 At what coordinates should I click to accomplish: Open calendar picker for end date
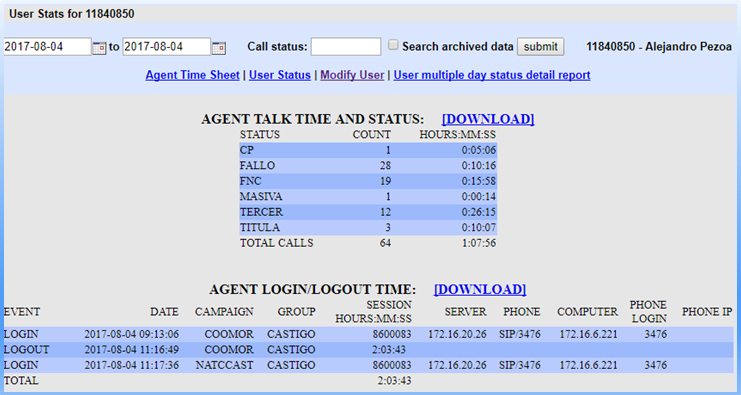click(219, 48)
